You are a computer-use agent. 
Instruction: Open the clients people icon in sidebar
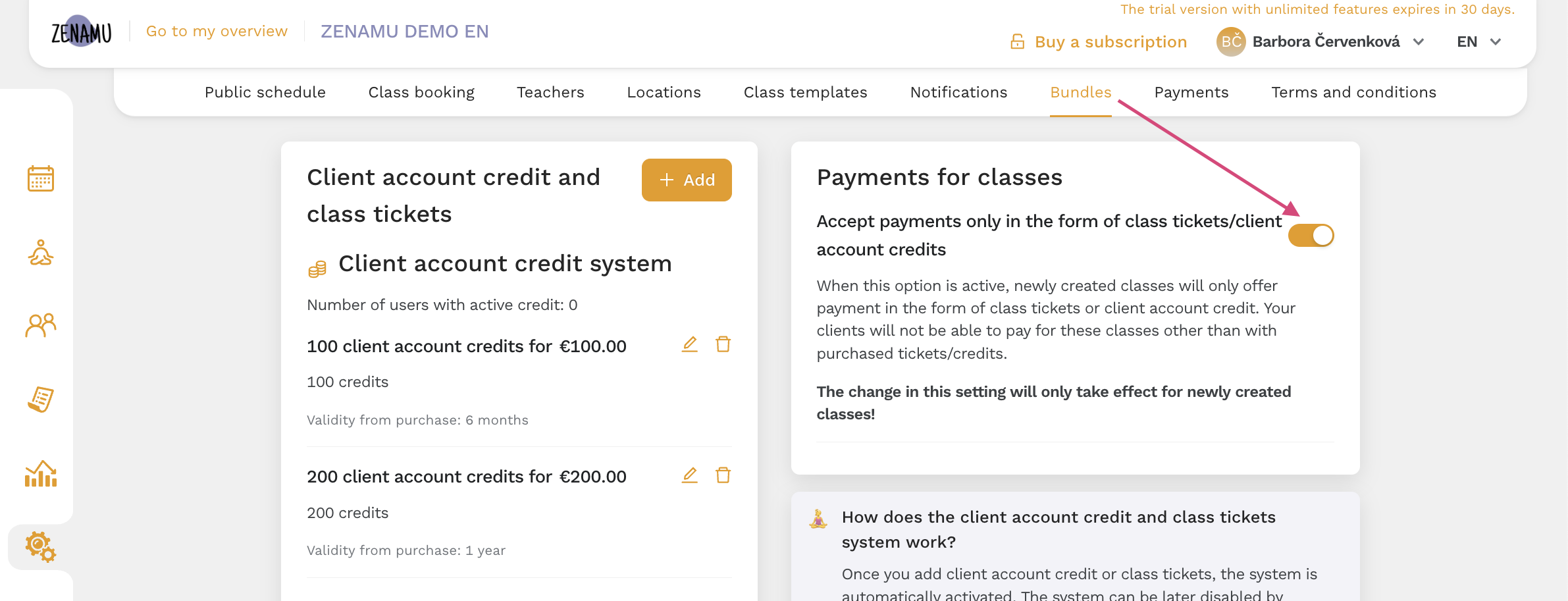click(41, 325)
